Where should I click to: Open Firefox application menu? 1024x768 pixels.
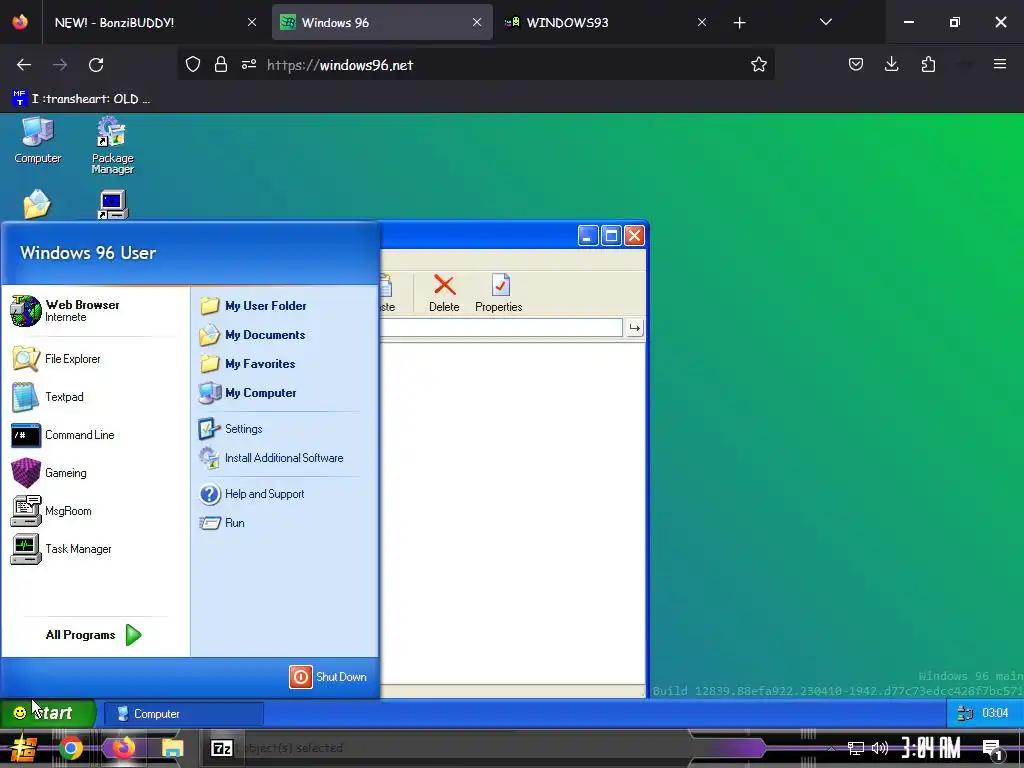pyautogui.click(x=999, y=64)
